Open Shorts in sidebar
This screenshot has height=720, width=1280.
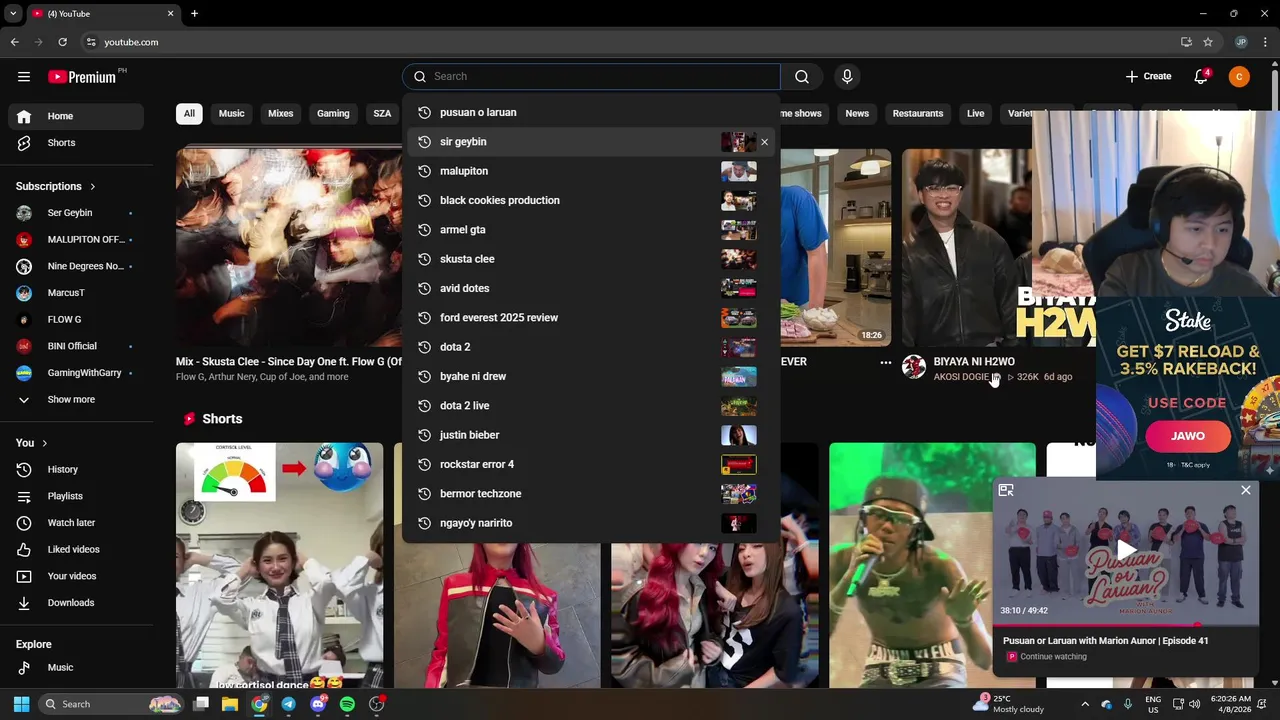pyautogui.click(x=76, y=143)
